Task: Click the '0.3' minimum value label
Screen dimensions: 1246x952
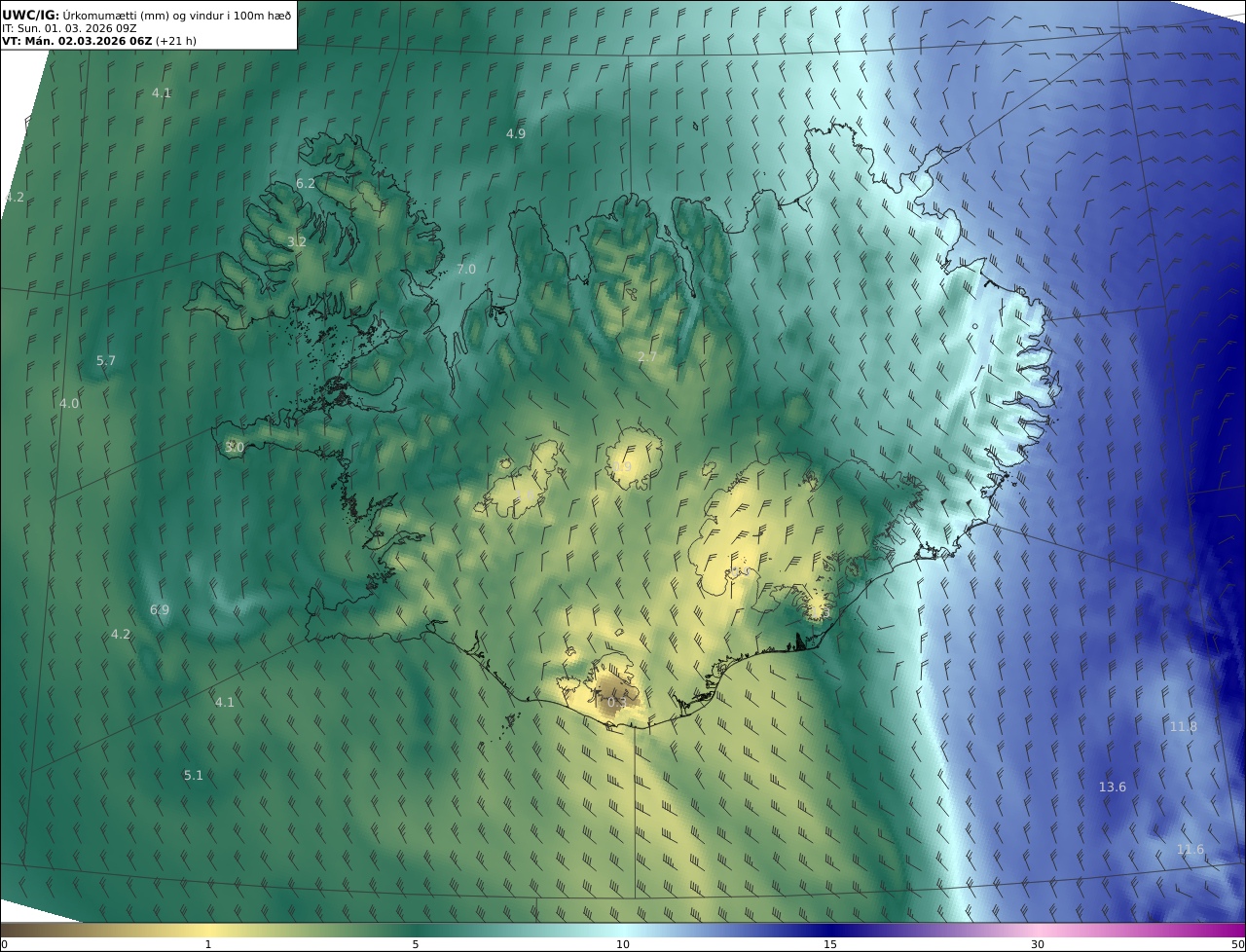Action: [x=617, y=702]
